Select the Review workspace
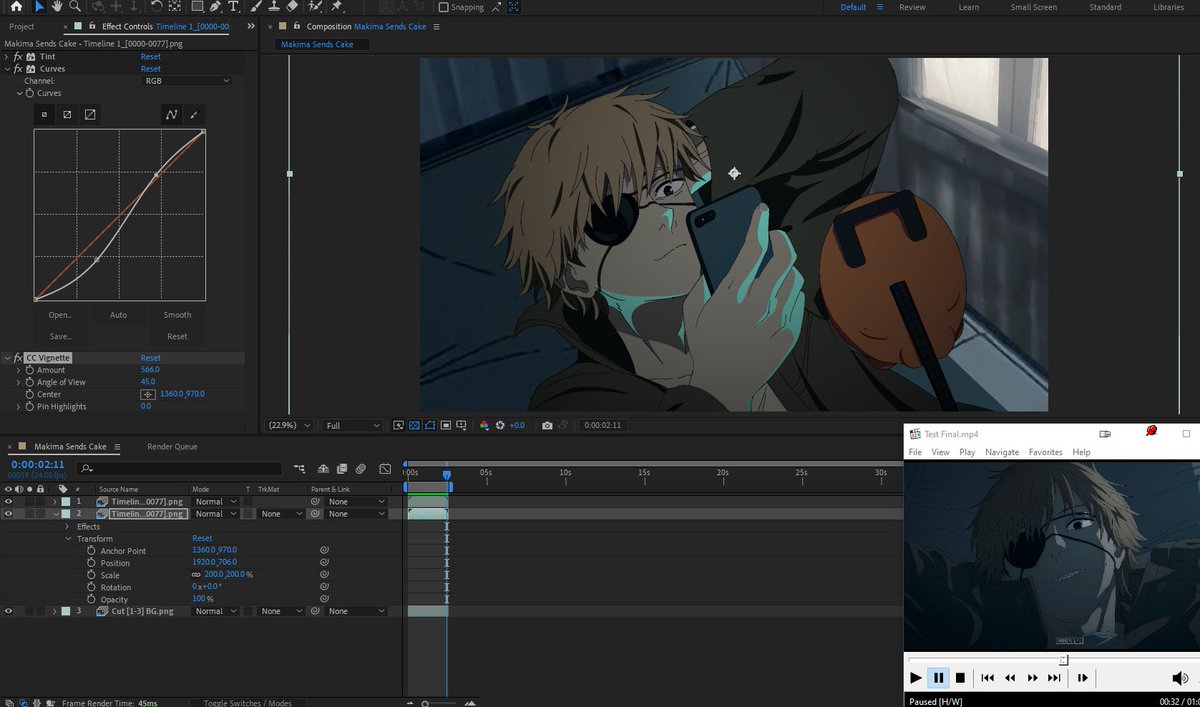 (912, 7)
